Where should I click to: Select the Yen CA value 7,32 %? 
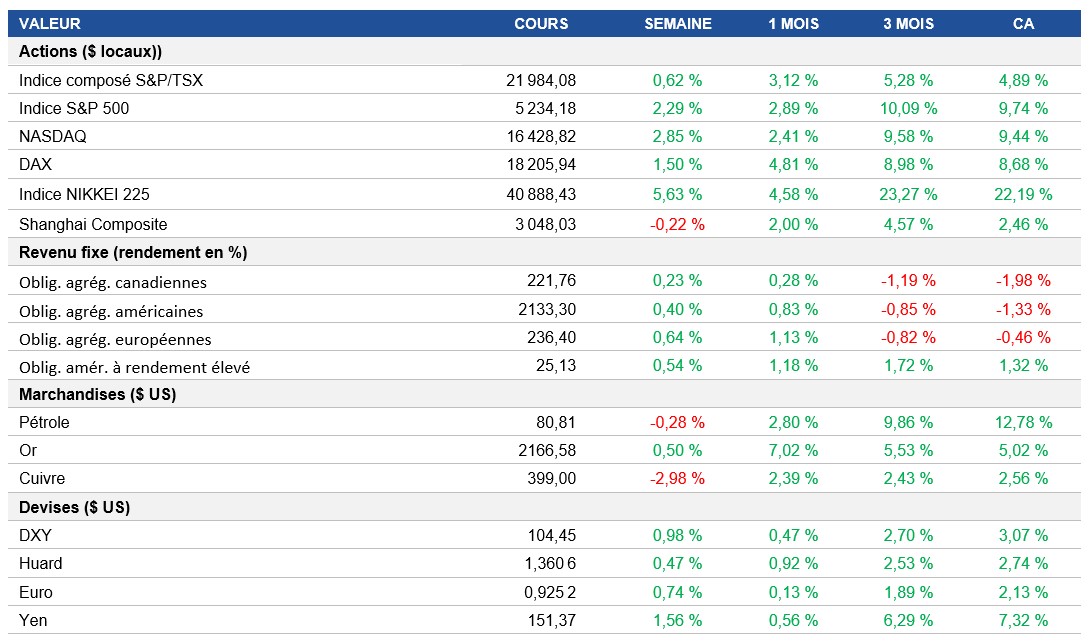(1023, 620)
